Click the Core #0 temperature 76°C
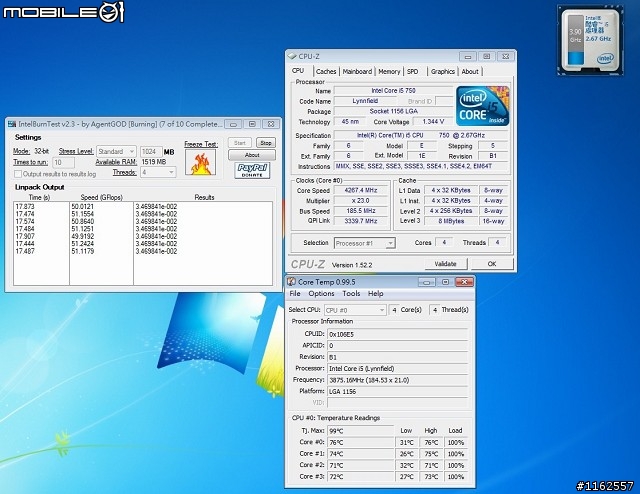 tap(360, 443)
